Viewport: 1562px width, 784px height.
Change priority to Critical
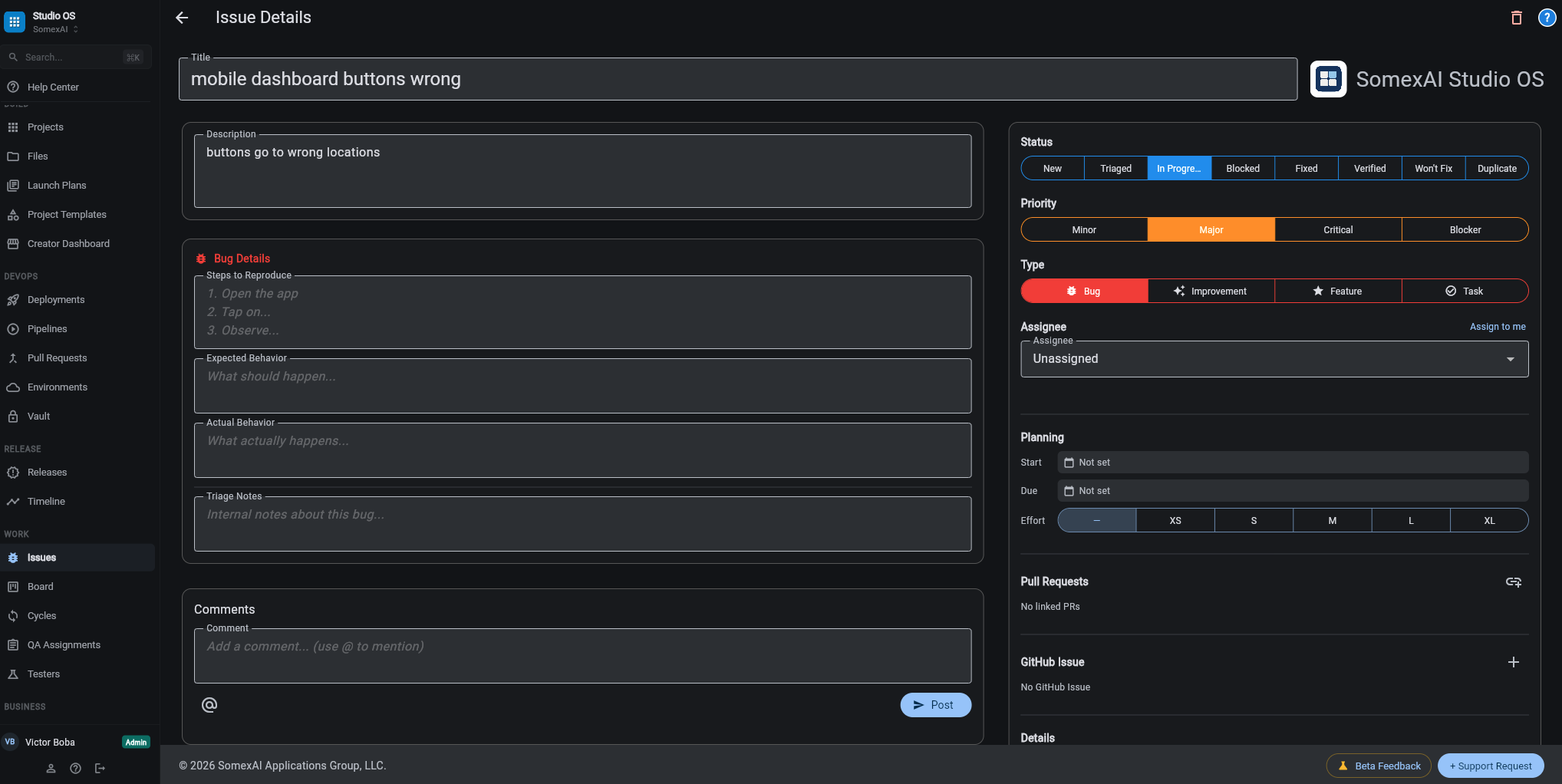1338,229
